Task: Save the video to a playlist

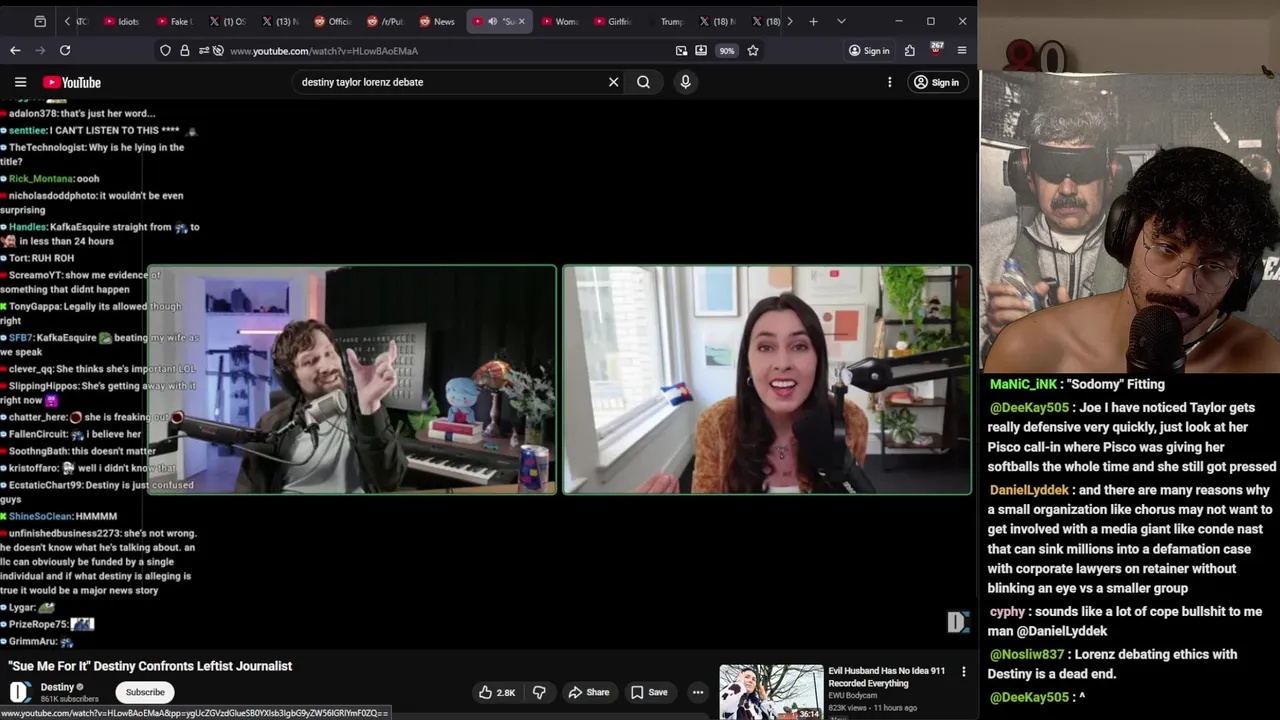Action: point(649,692)
